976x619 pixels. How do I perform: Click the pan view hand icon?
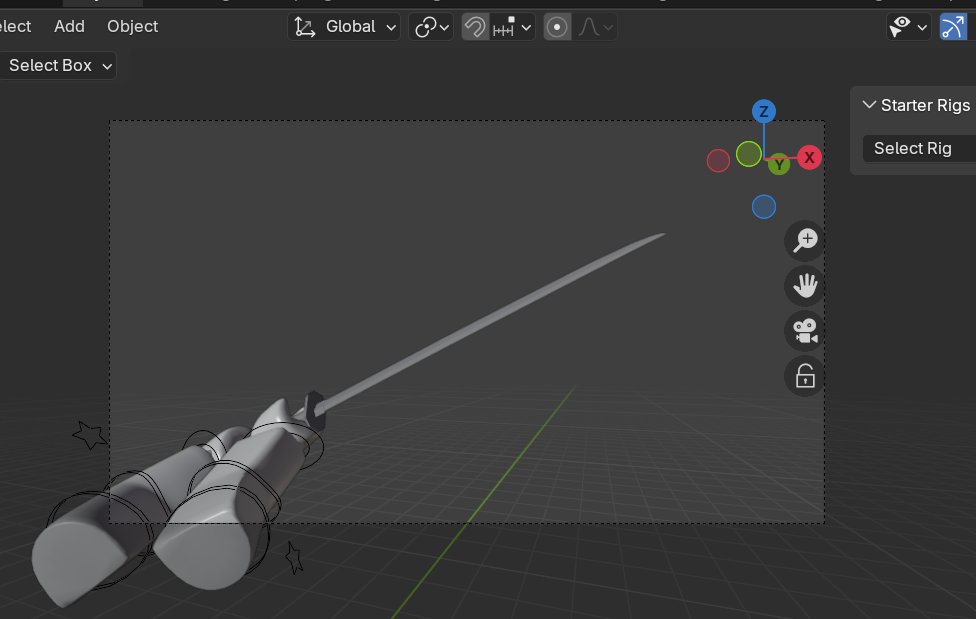click(x=805, y=286)
